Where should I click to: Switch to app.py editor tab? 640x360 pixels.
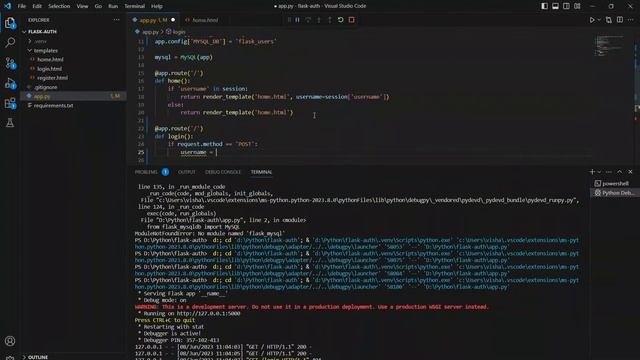pos(153,20)
